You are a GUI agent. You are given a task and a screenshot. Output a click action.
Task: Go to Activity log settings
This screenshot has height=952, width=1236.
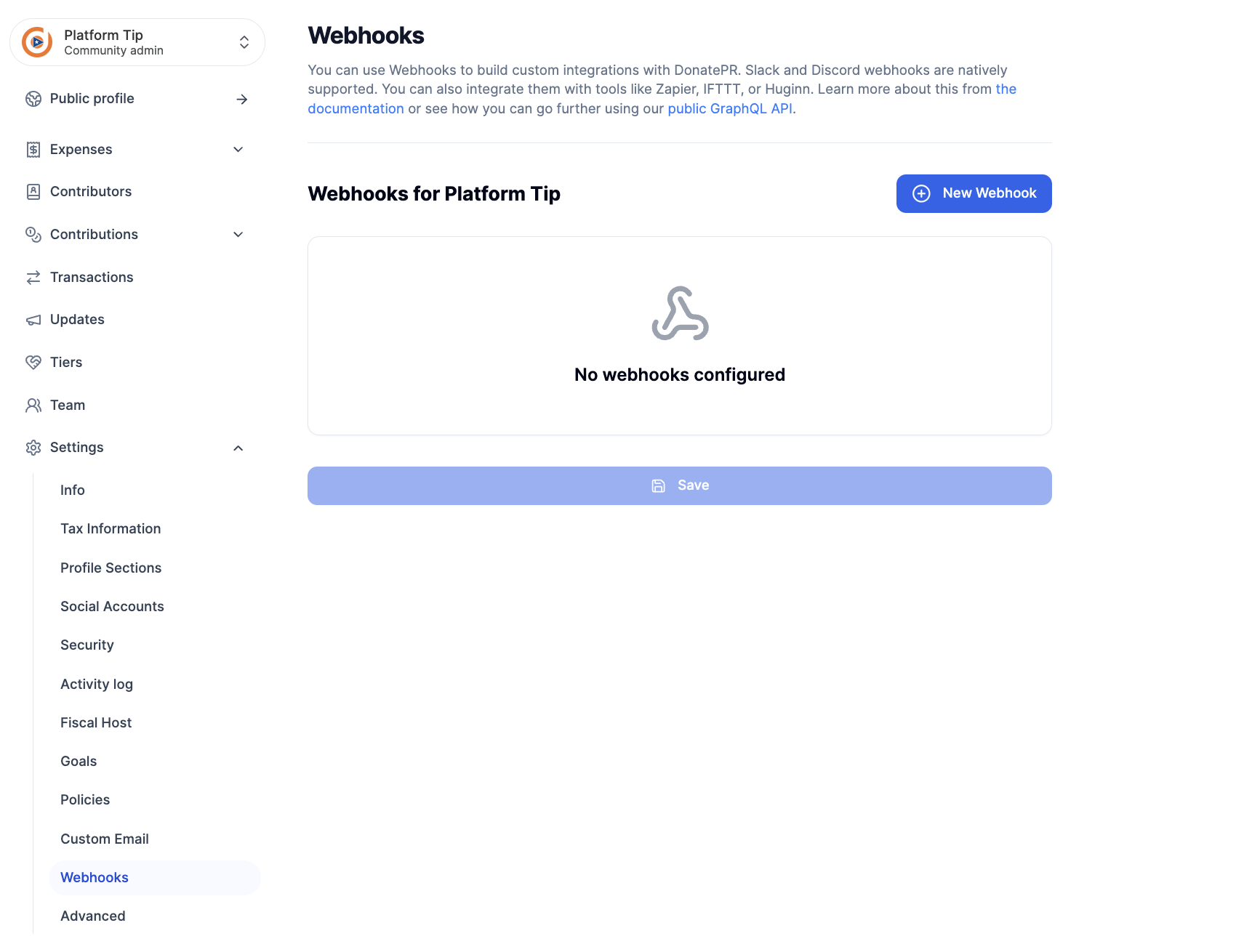(97, 684)
